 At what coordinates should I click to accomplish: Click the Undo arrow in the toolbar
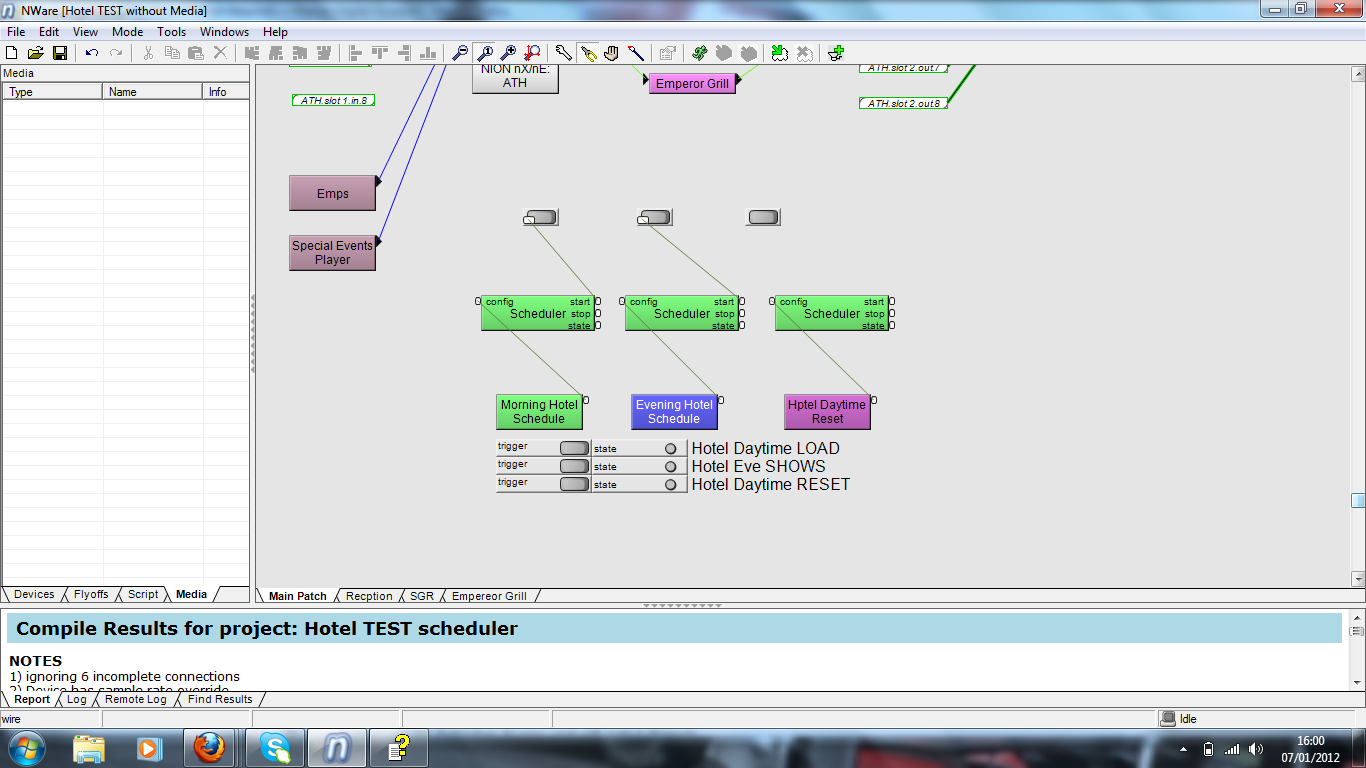point(92,53)
